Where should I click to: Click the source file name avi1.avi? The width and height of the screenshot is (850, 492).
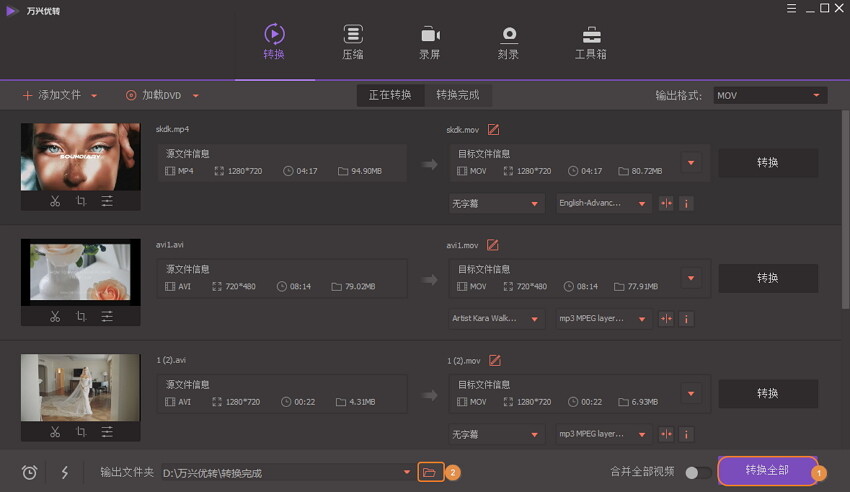point(170,244)
